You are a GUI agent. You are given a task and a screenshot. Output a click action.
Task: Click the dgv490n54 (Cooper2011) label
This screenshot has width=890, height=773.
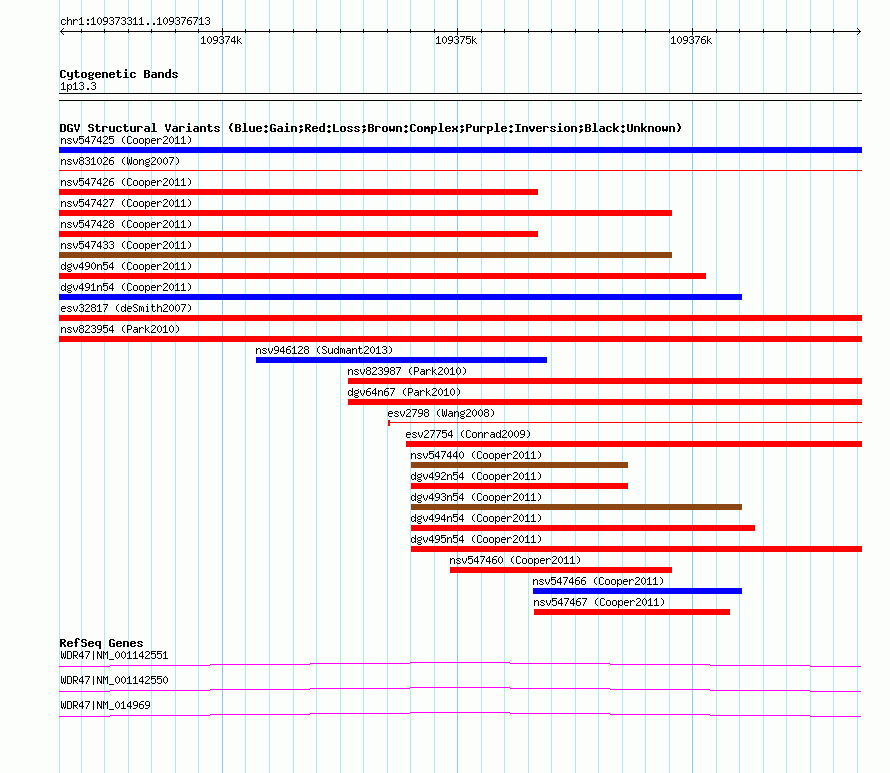point(126,266)
